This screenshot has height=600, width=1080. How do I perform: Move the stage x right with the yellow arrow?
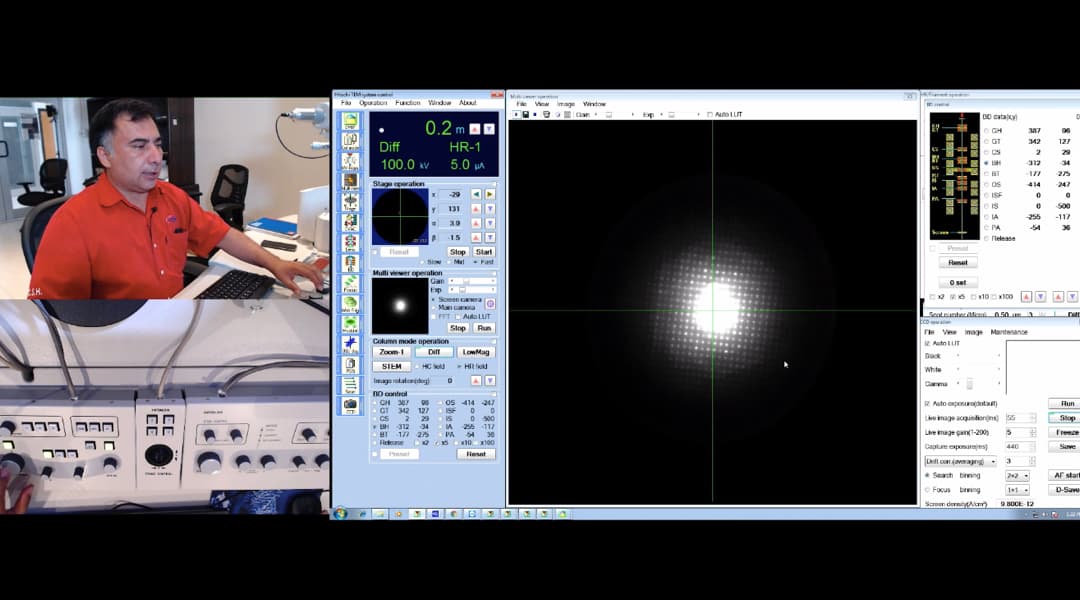(490, 195)
